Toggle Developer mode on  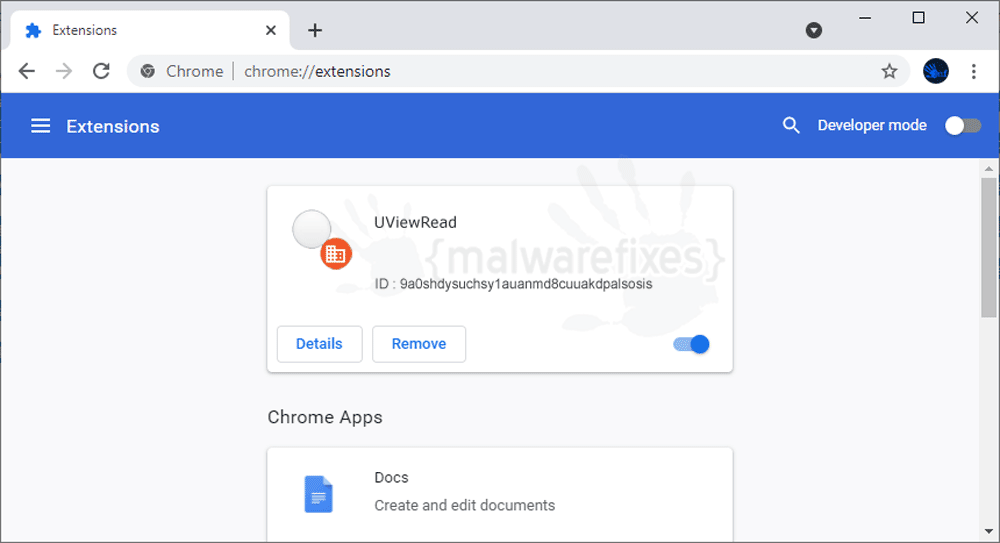962,125
